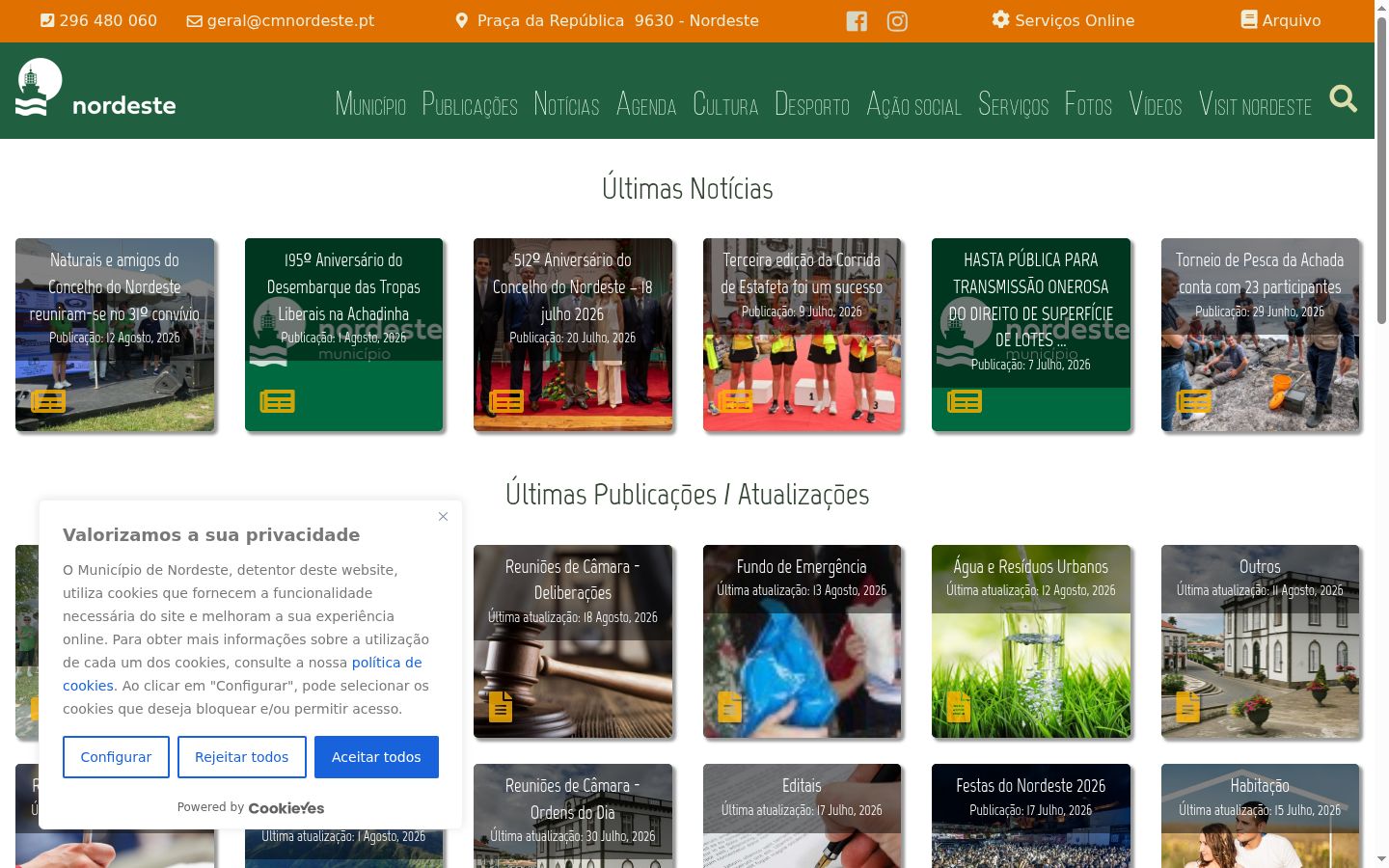1389x868 pixels.
Task: Click address text 'Praça da República 9630 - Nordeste'
Action: pos(618,20)
